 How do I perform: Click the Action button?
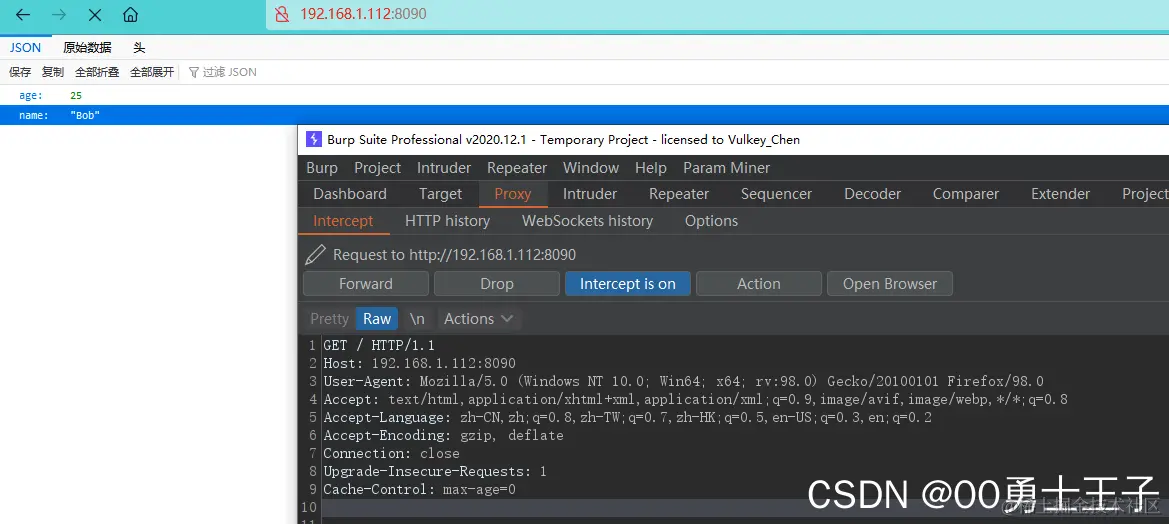point(759,283)
